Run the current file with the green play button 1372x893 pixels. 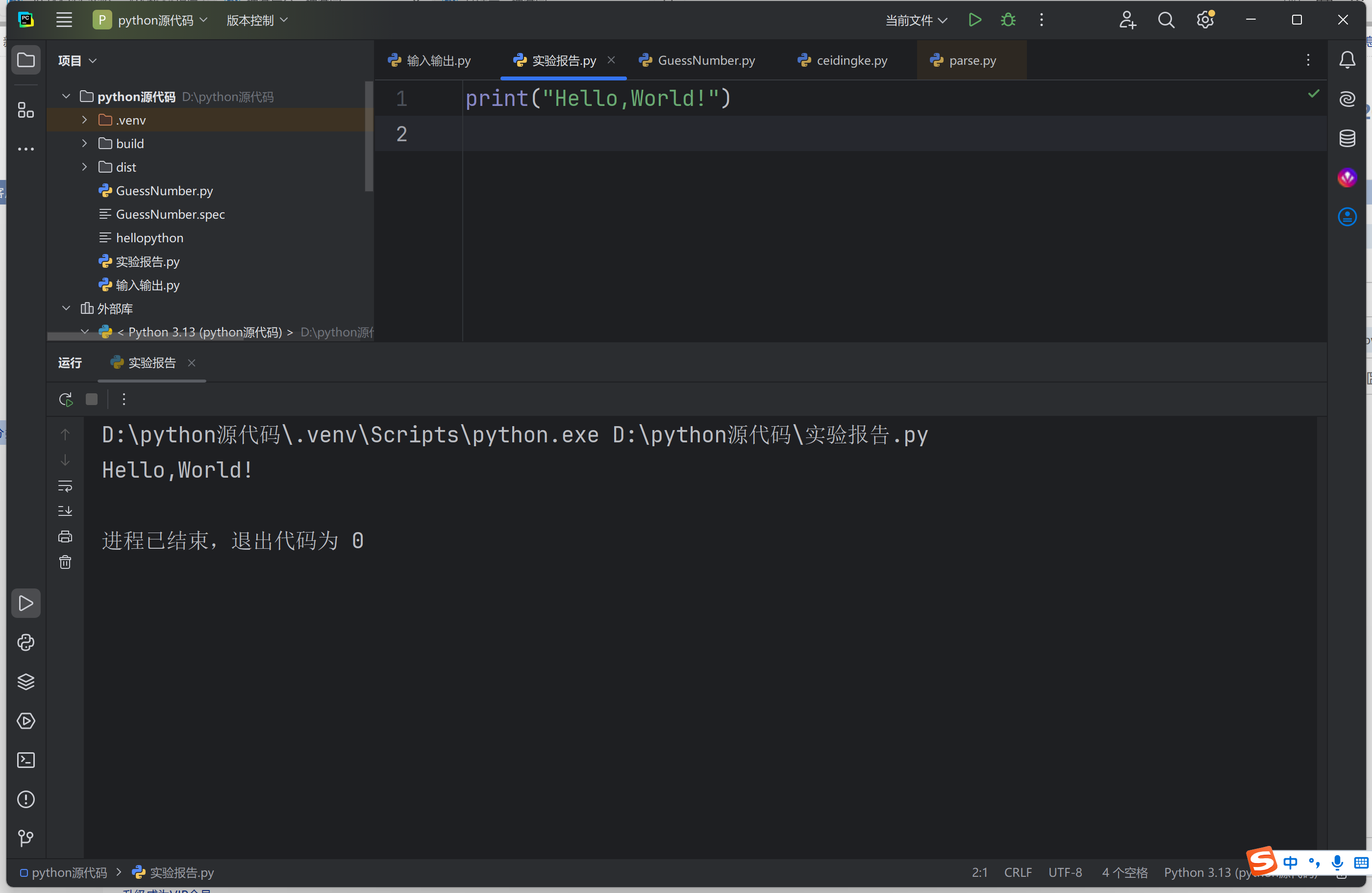pos(974,20)
